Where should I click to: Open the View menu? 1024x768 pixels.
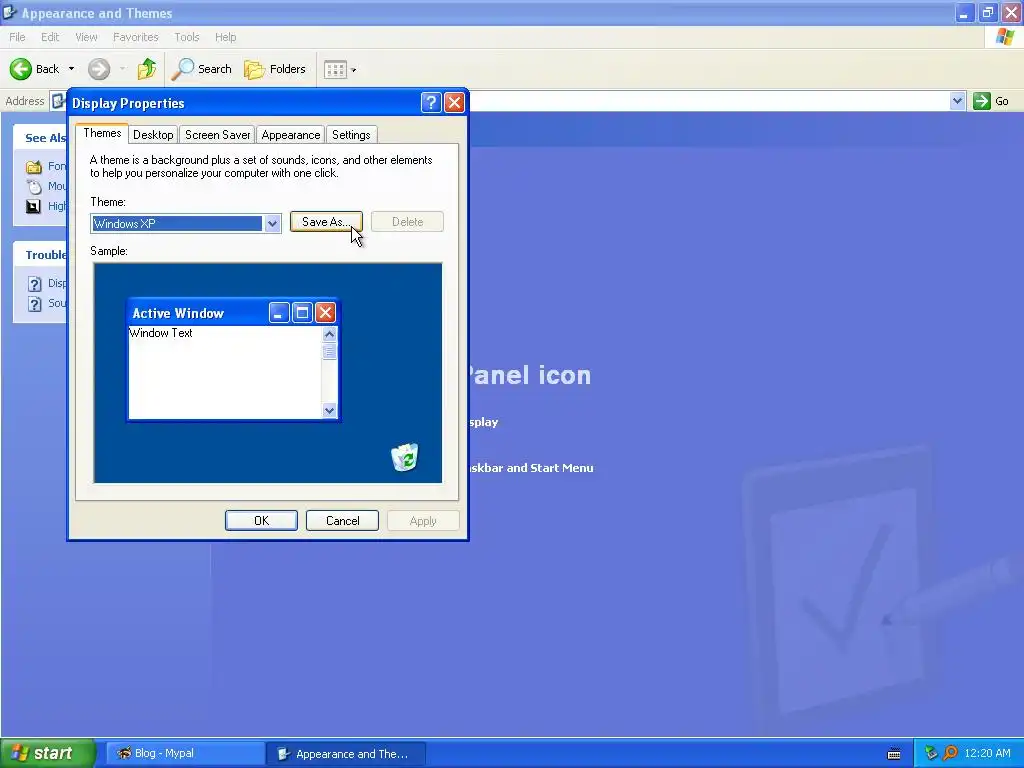coord(86,37)
